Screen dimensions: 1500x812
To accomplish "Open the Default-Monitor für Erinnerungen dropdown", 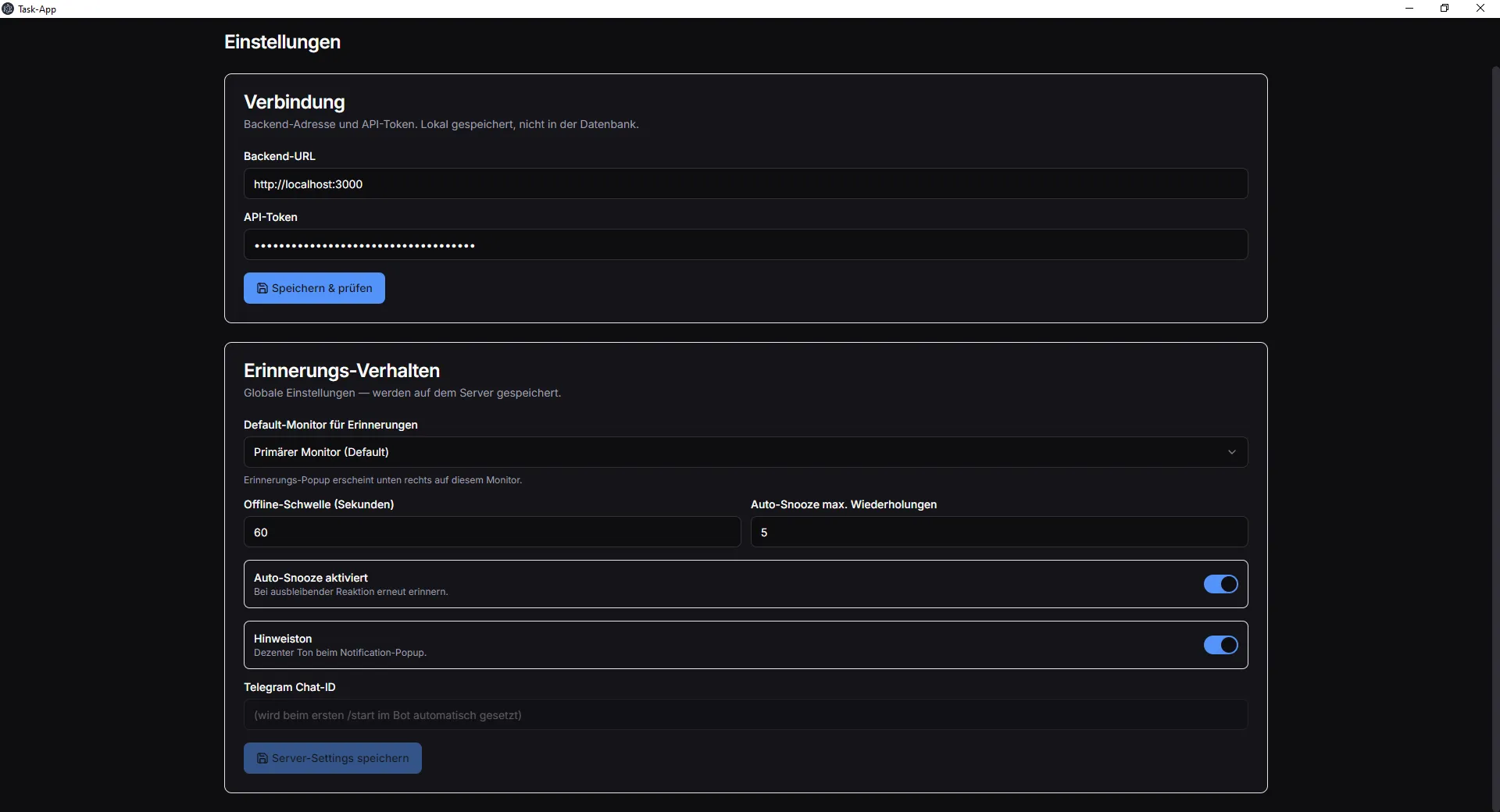I will point(745,452).
